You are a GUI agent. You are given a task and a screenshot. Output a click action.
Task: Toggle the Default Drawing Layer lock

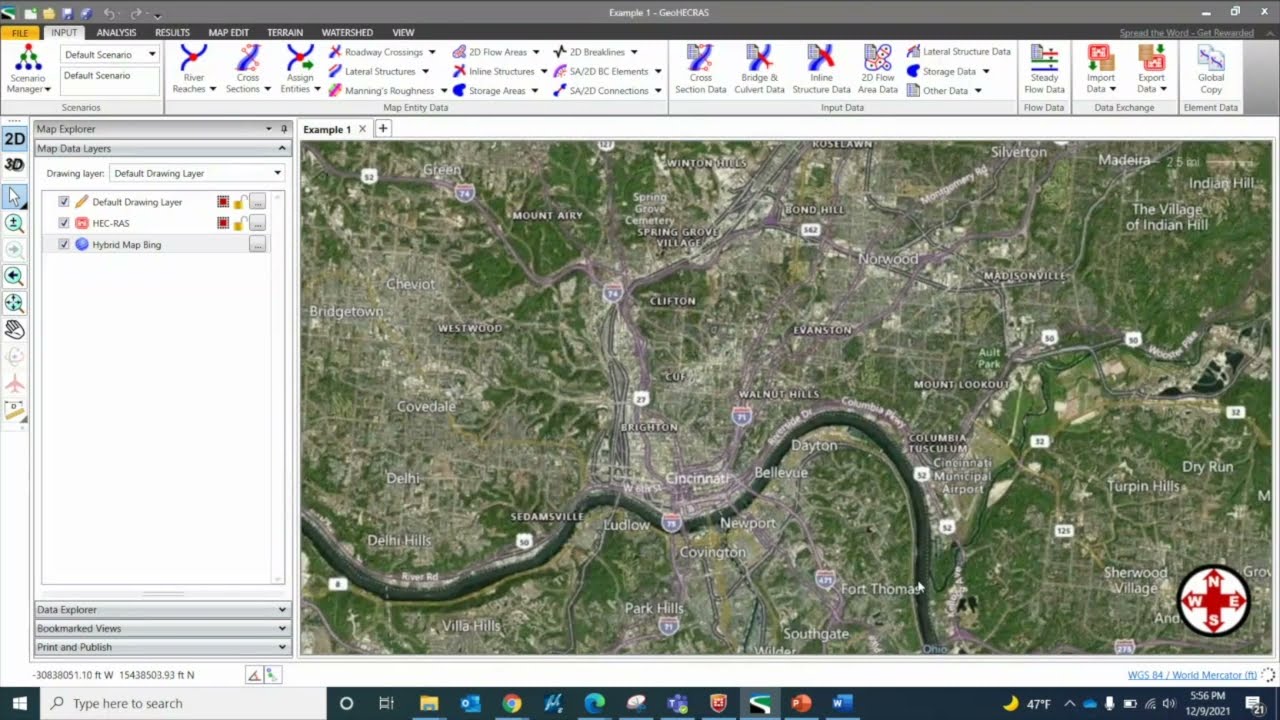pos(240,202)
